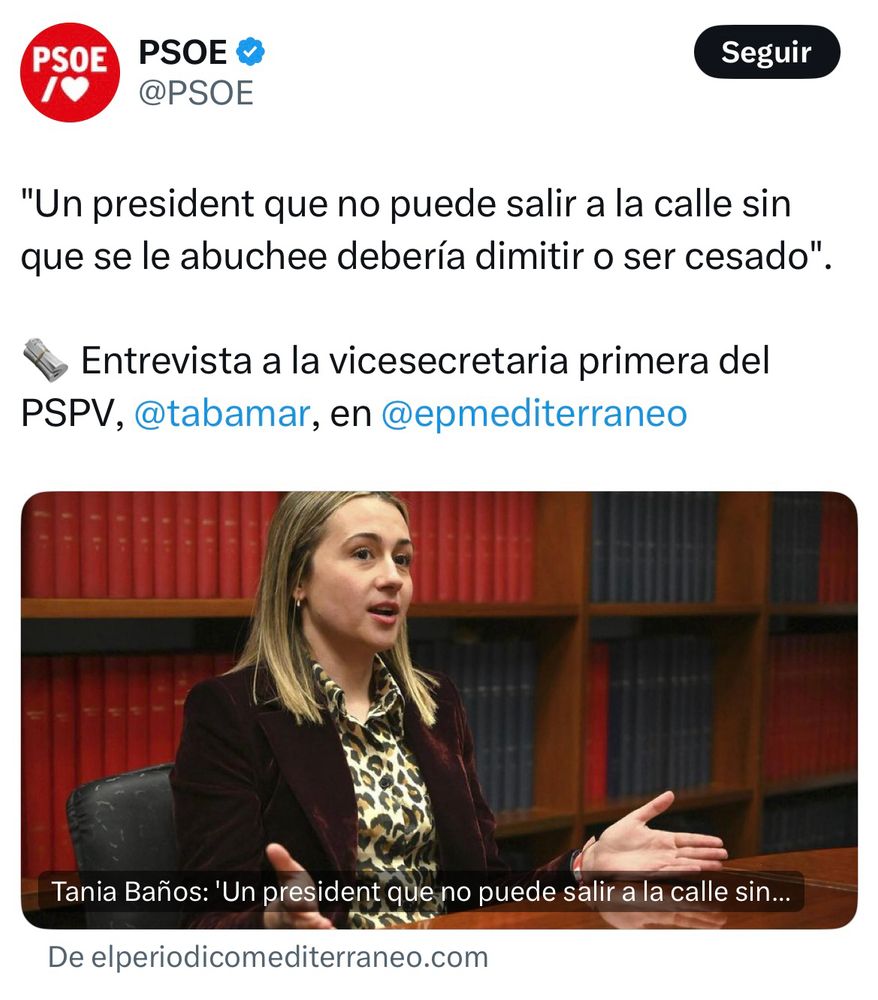Open the elperiodicomediterraneo.com source link

[268, 957]
